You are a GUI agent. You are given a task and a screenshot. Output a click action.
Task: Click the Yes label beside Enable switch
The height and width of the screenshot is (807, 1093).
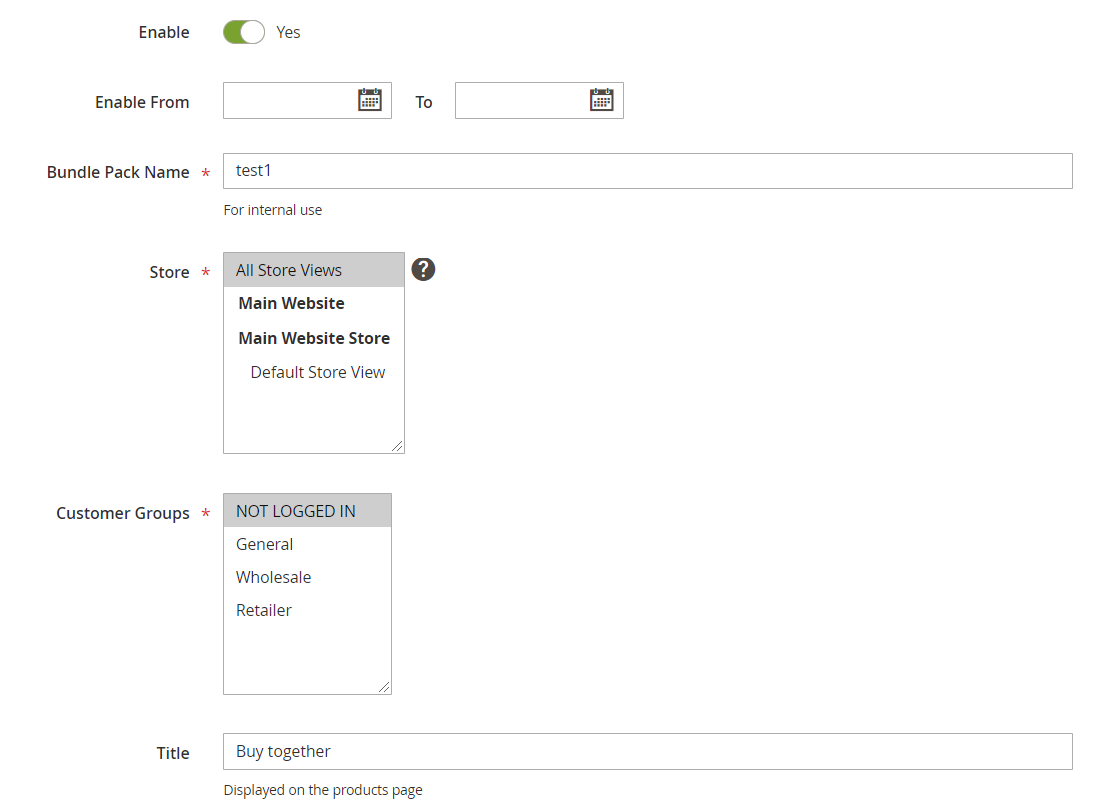(288, 32)
